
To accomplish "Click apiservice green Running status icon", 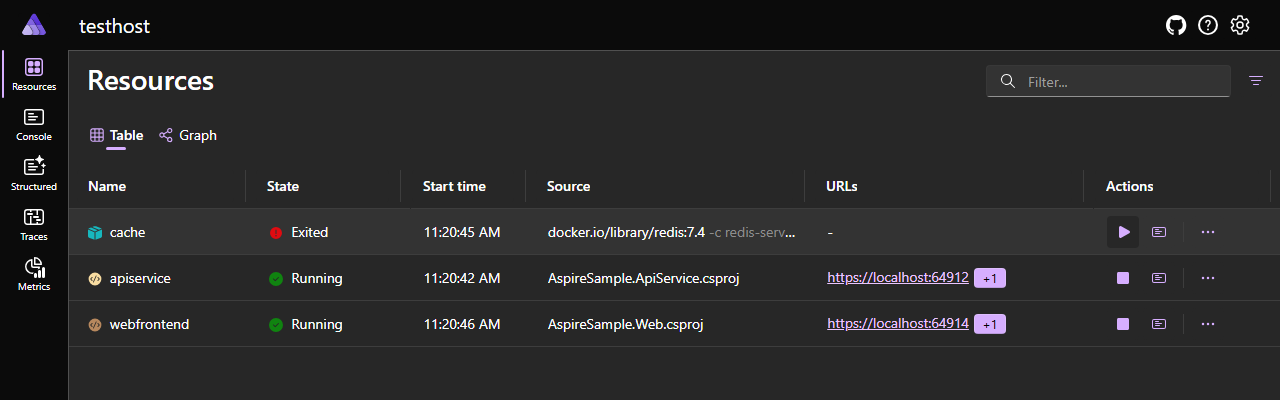I will [276, 278].
